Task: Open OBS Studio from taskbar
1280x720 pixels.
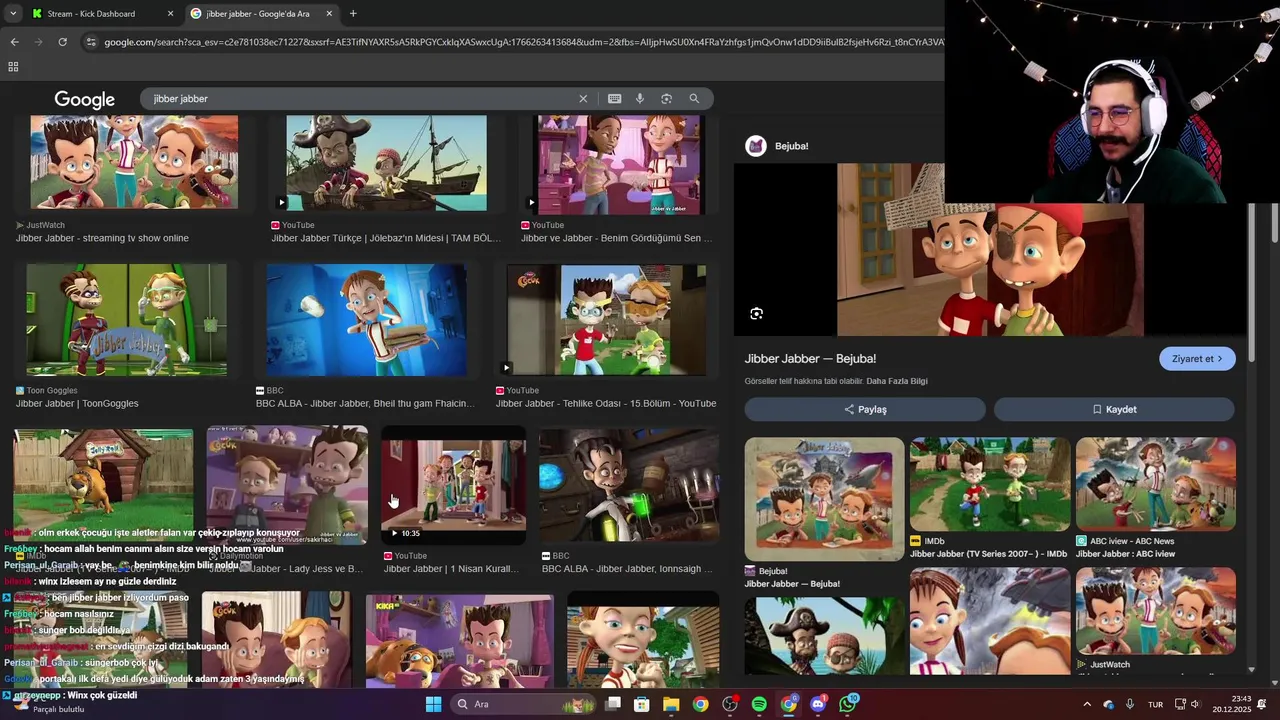Action: click(730, 704)
